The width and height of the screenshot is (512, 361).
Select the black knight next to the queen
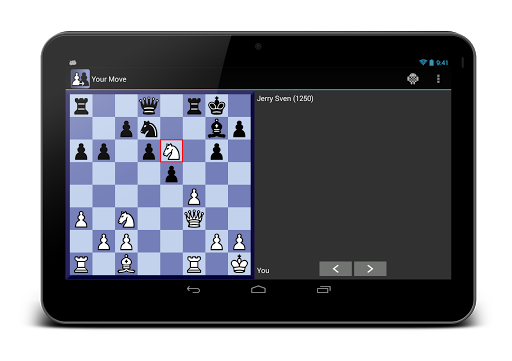click(149, 129)
